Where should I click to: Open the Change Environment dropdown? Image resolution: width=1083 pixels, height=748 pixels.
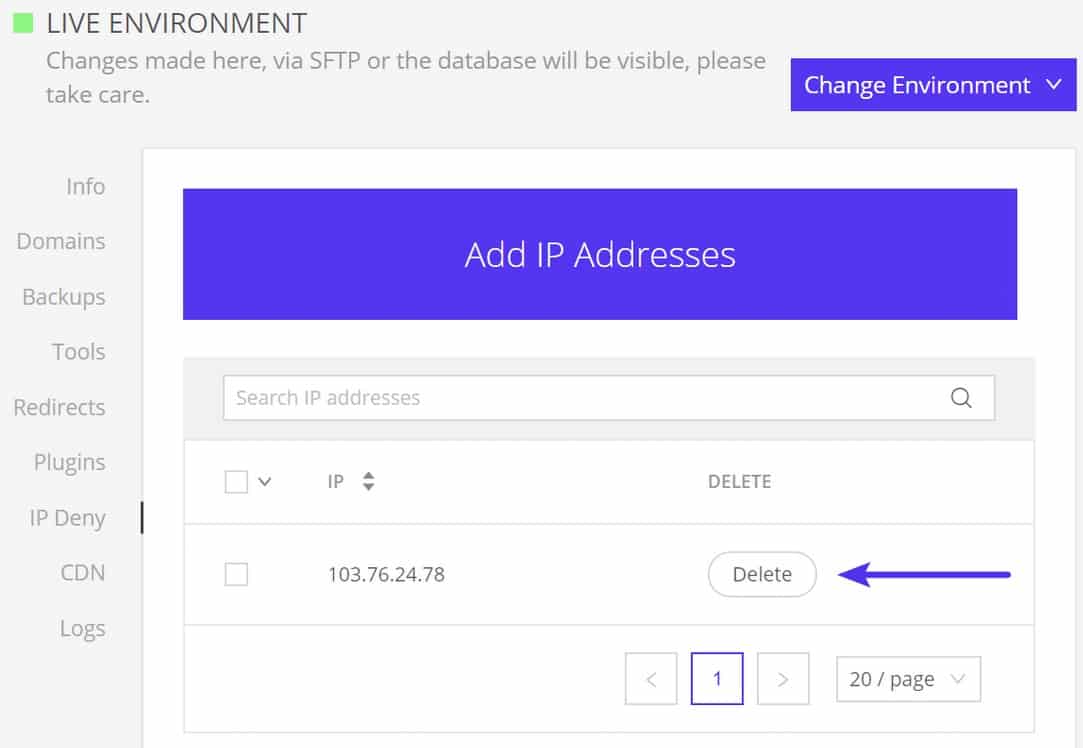tap(933, 85)
